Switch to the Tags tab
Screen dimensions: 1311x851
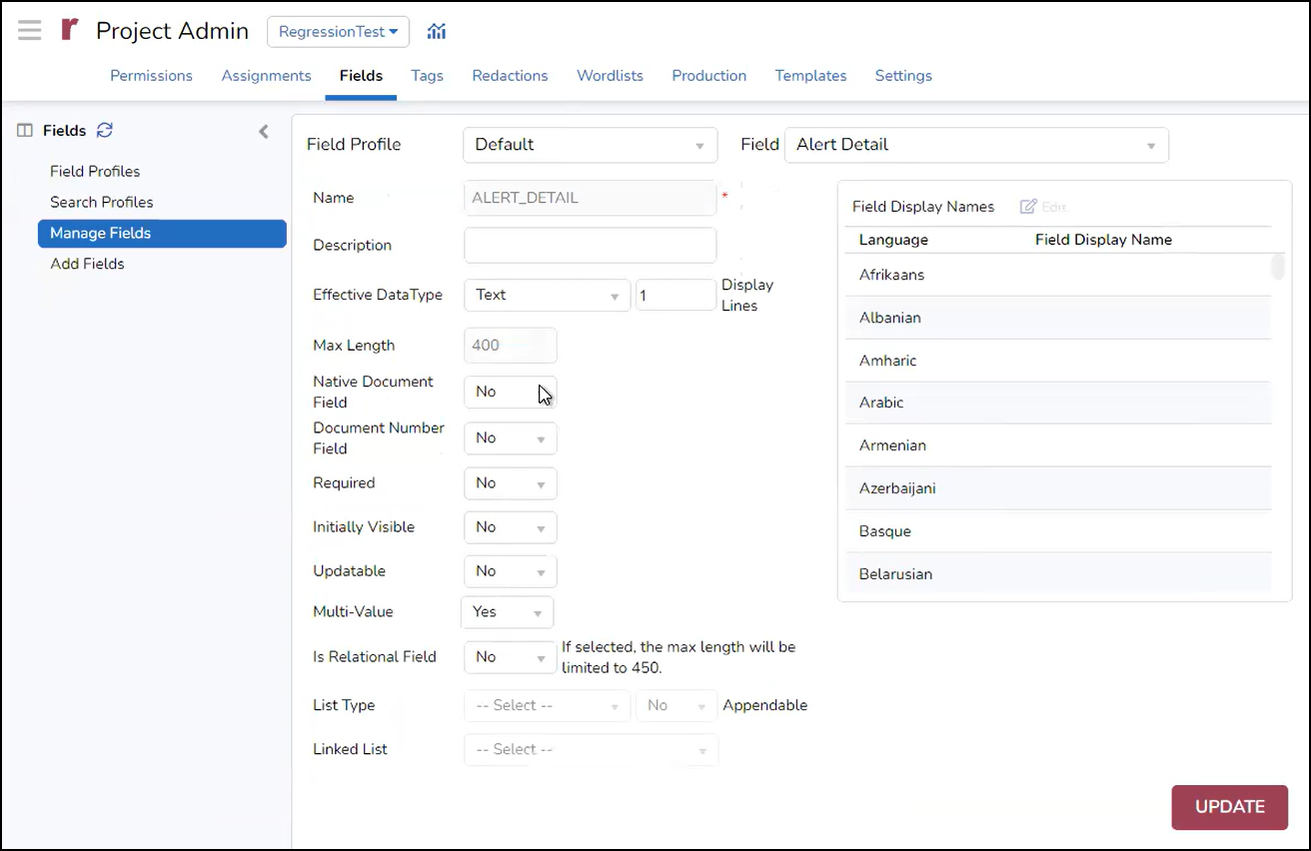tap(427, 76)
